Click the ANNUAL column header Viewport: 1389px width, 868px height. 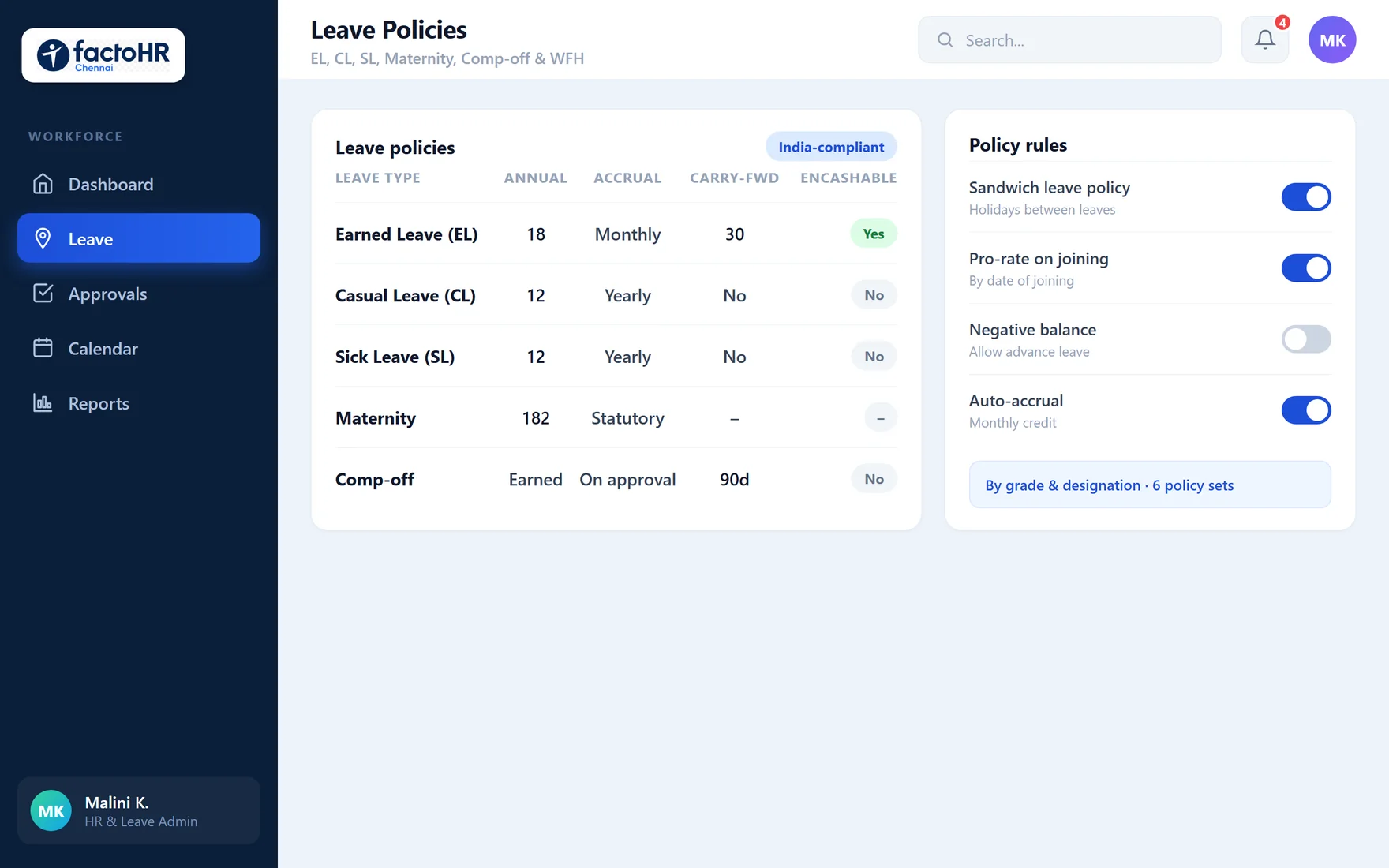536,178
